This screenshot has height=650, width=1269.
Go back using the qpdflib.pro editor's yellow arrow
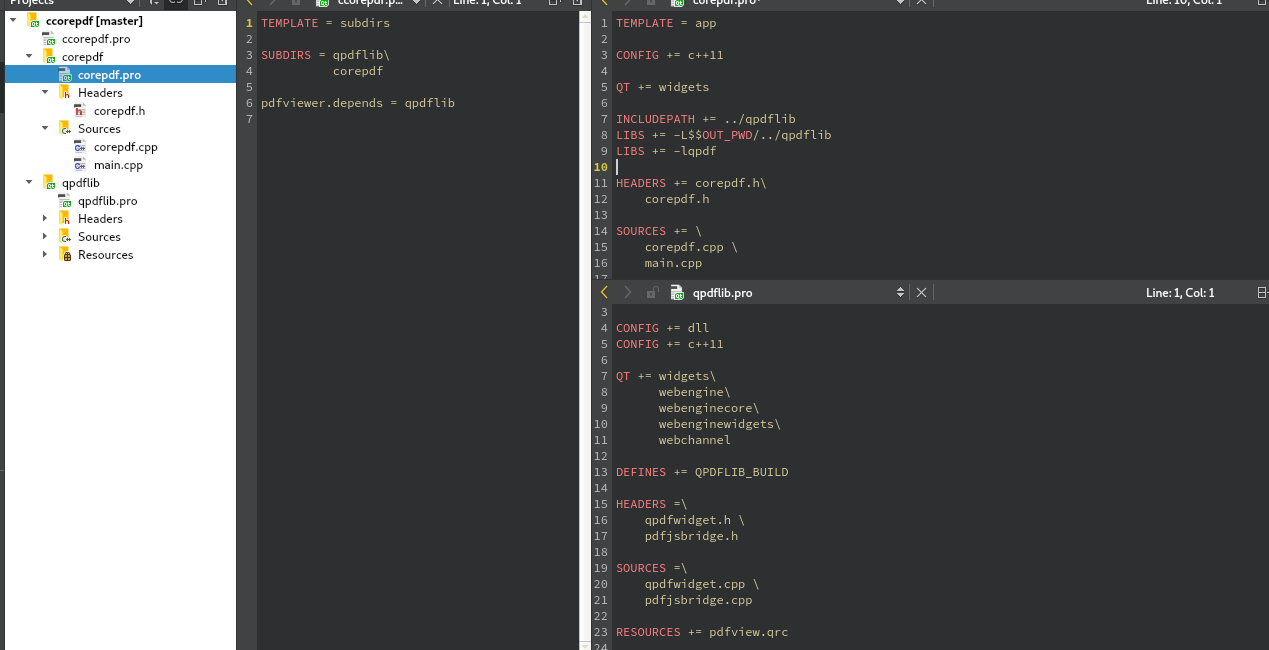pyautogui.click(x=603, y=293)
